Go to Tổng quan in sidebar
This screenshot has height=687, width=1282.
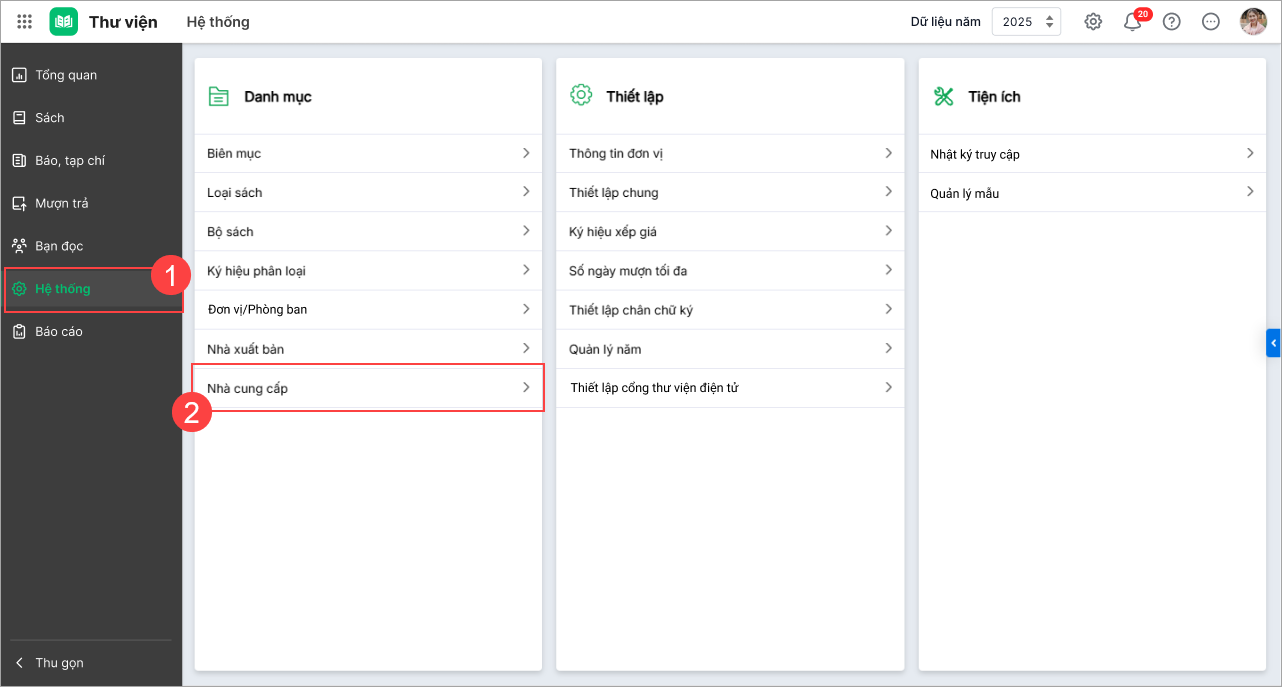tap(66, 75)
